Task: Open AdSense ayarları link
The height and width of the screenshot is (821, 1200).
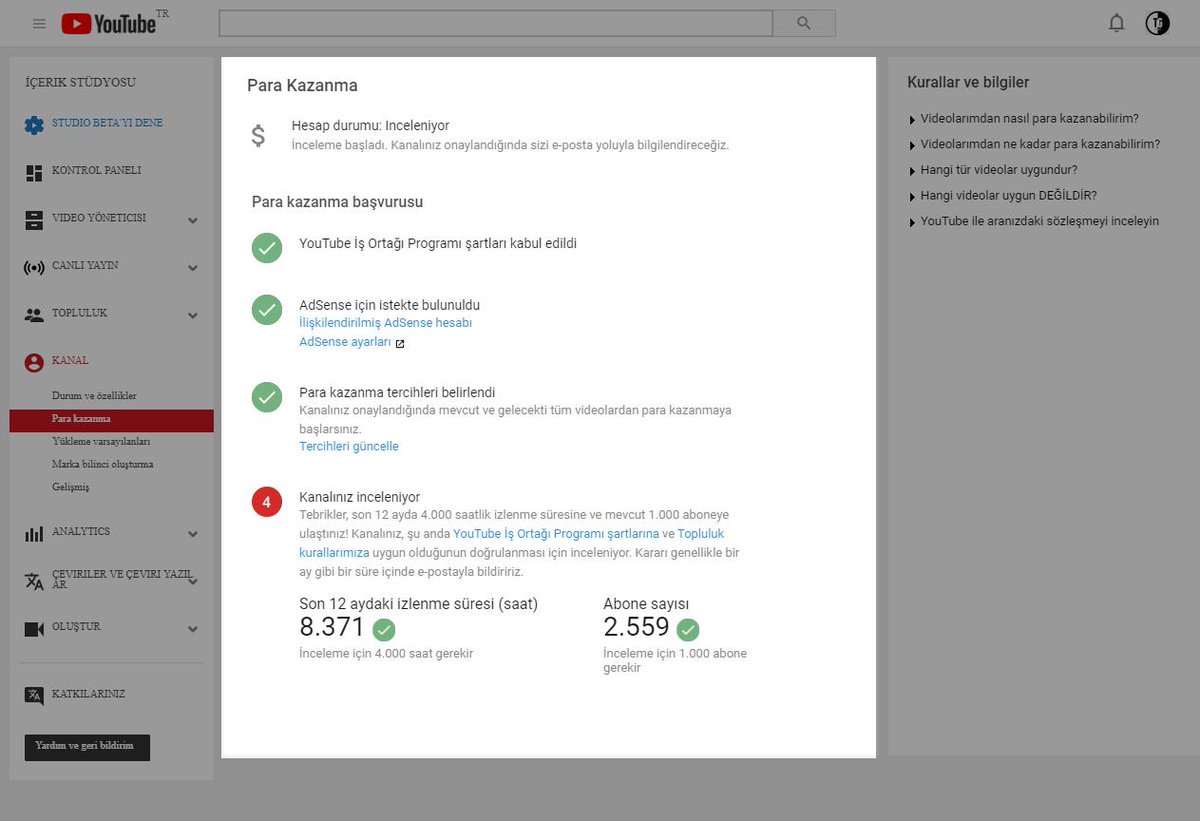Action: (345, 342)
